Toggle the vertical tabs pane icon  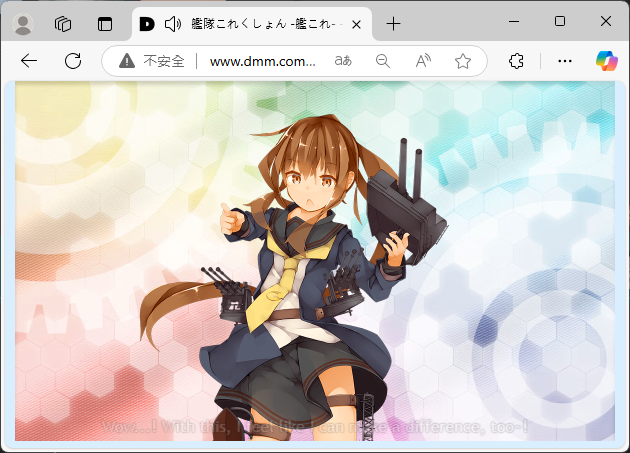coord(105,24)
